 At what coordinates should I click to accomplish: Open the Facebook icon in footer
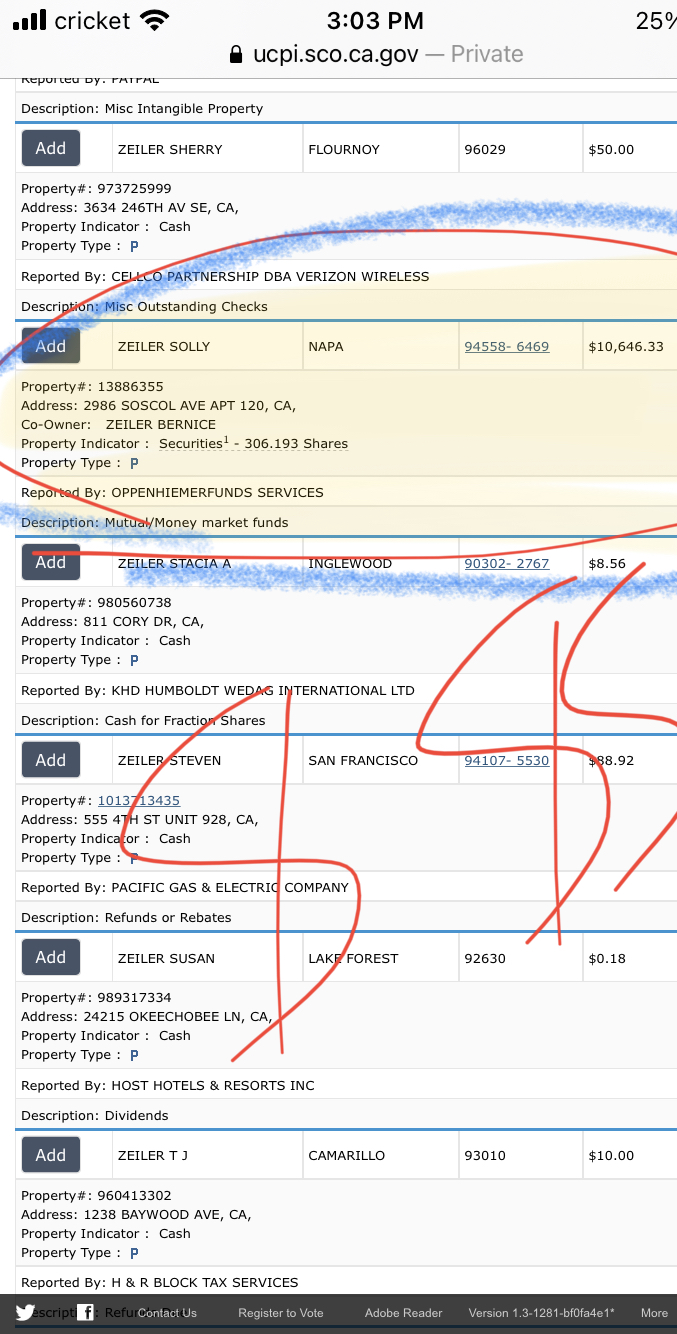[x=87, y=1313]
